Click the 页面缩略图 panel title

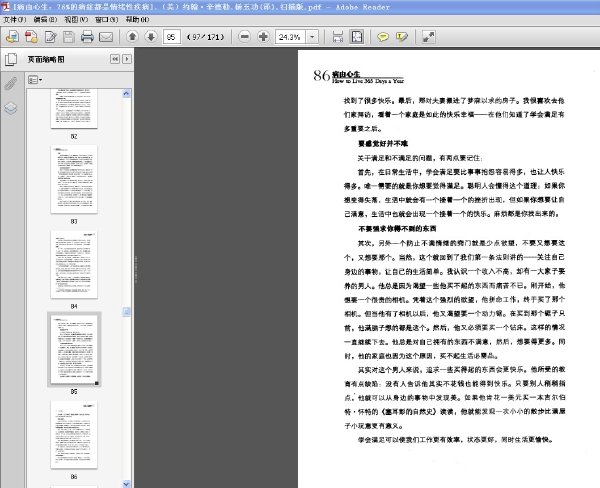pos(46,59)
